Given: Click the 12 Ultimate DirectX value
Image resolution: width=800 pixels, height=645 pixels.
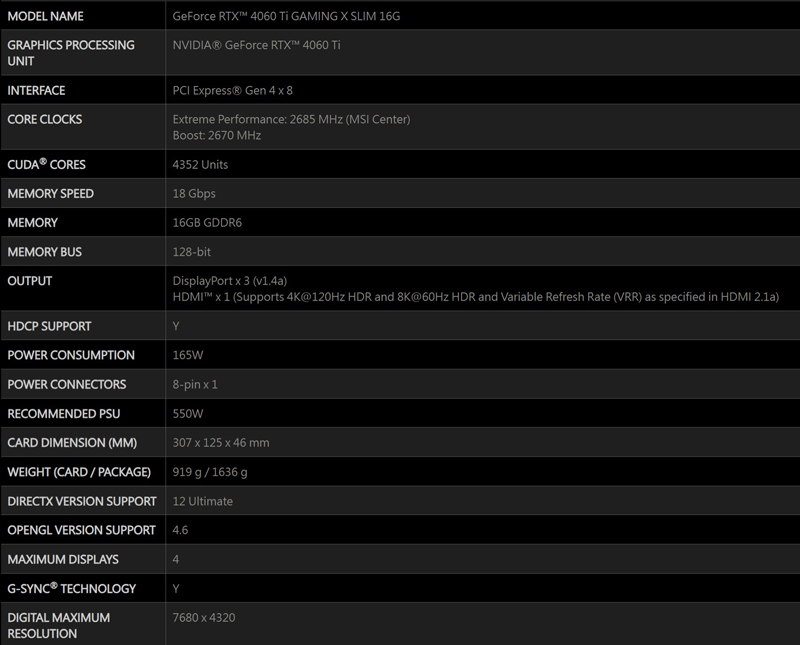Looking at the screenshot, I should 203,501.
